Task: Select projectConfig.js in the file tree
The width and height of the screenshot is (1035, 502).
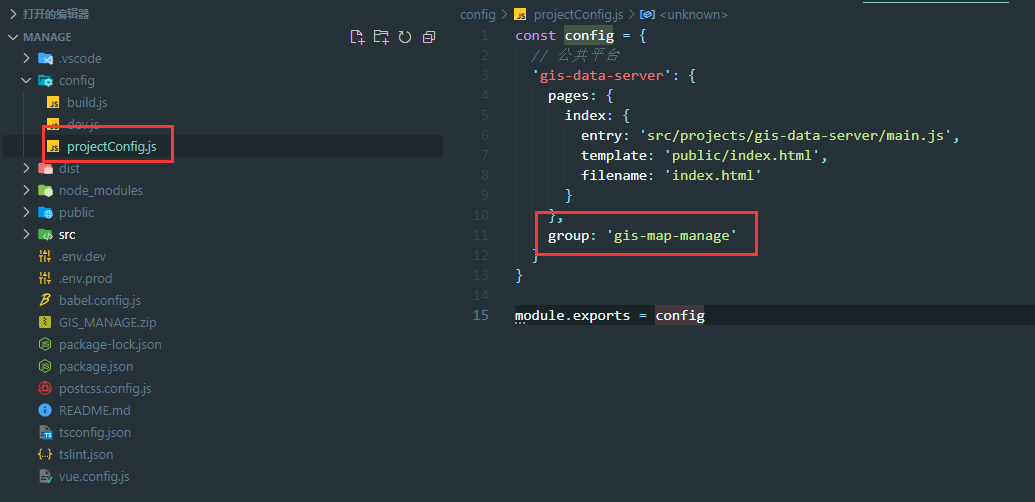Action: (x=111, y=146)
